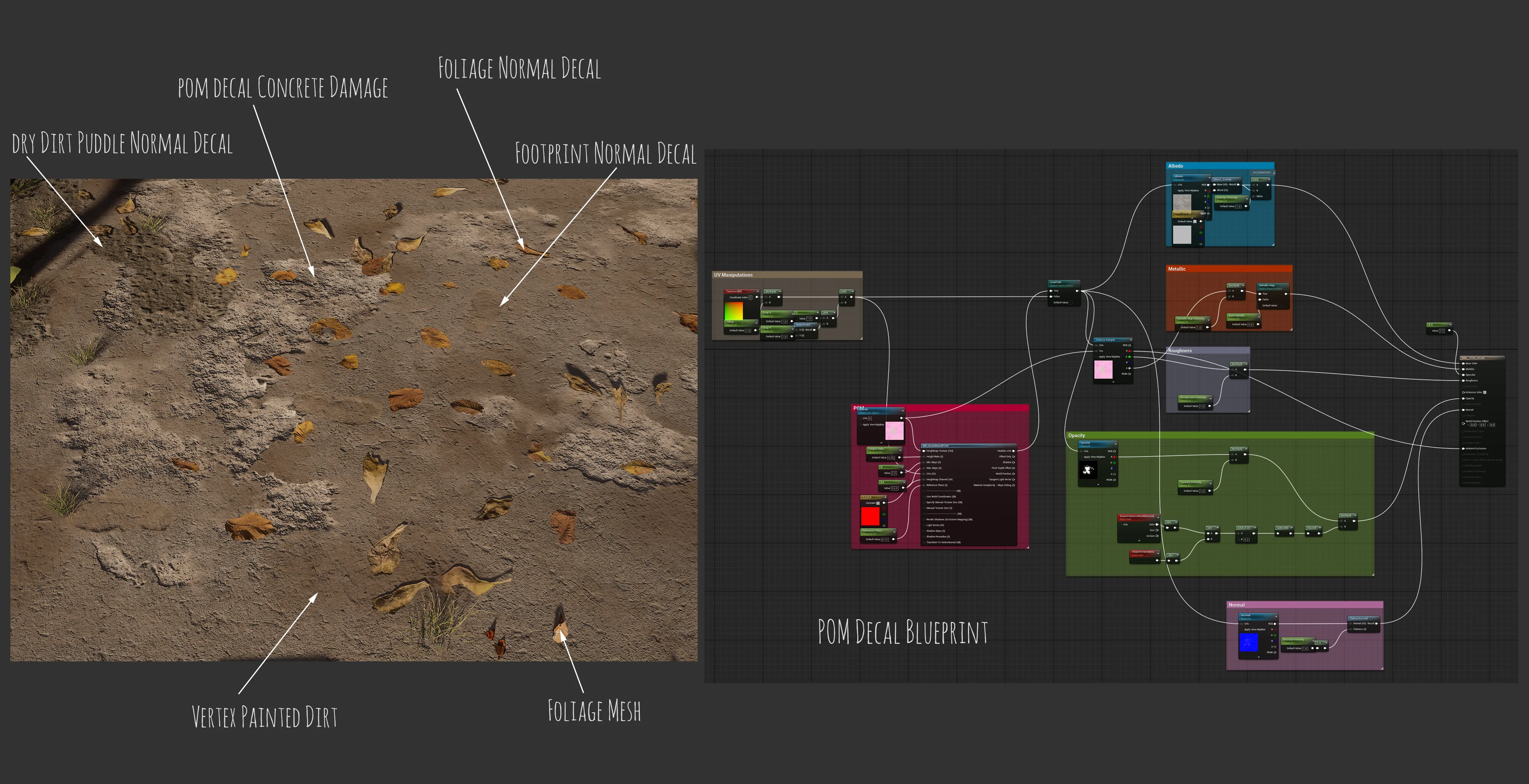The width and height of the screenshot is (1529, 784).
Task: Collapse the Albedo texture node with its chevron
Action: pyautogui.click(x=1210, y=178)
